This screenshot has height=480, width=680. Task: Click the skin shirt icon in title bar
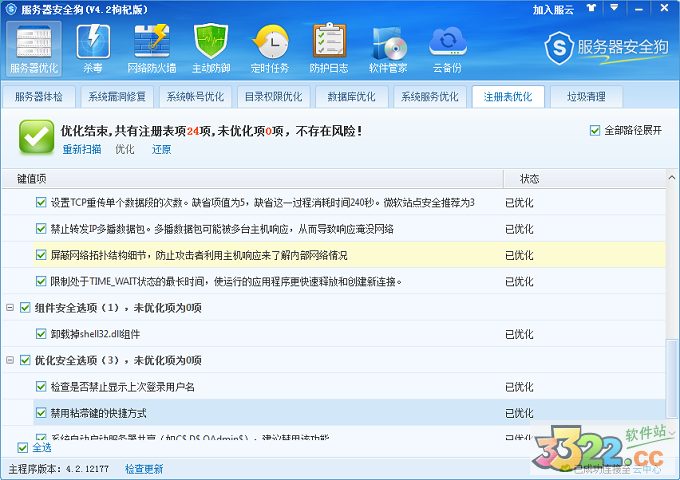click(x=592, y=8)
